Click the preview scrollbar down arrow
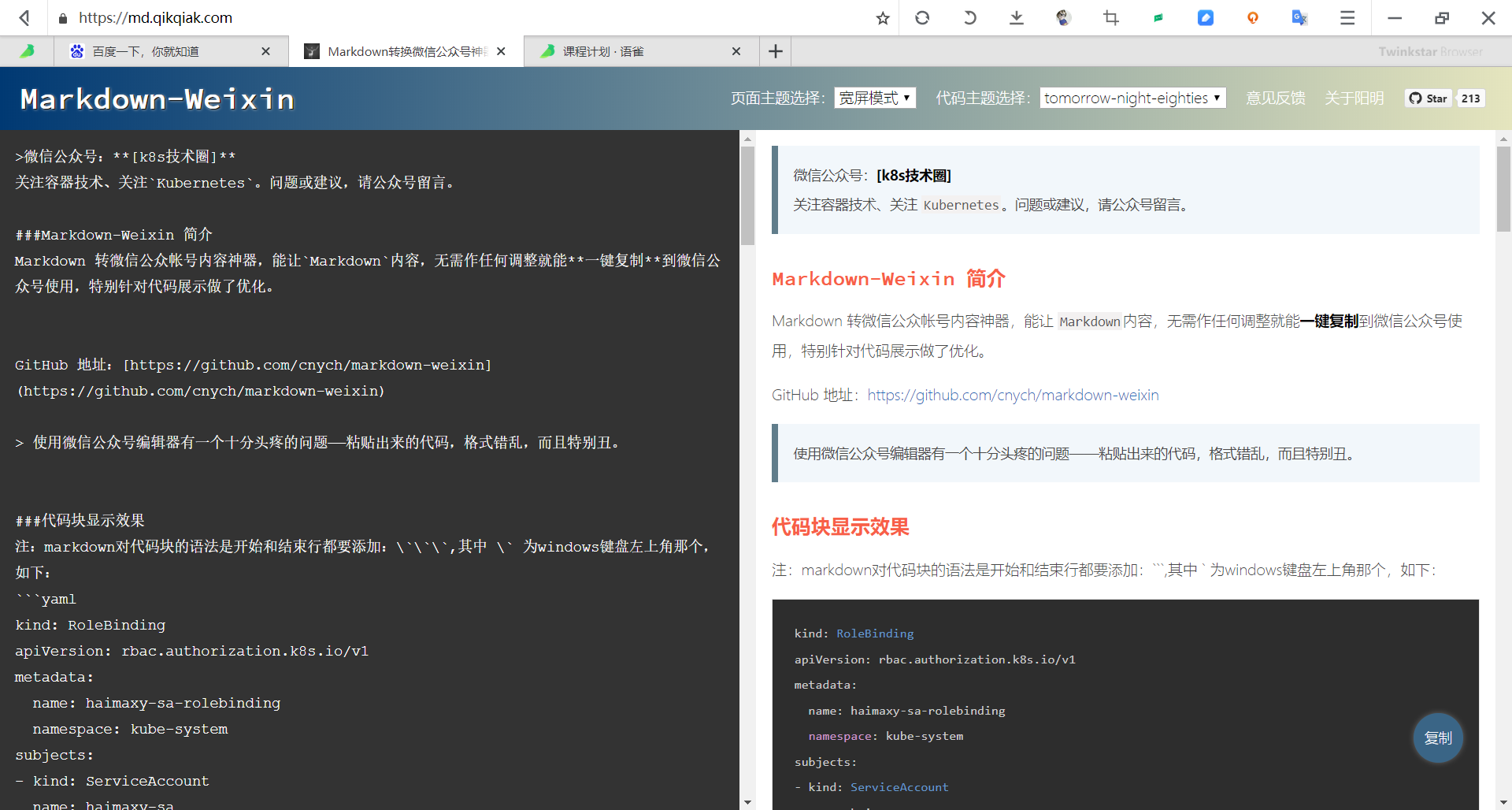The width and height of the screenshot is (1512, 810). click(x=1504, y=802)
